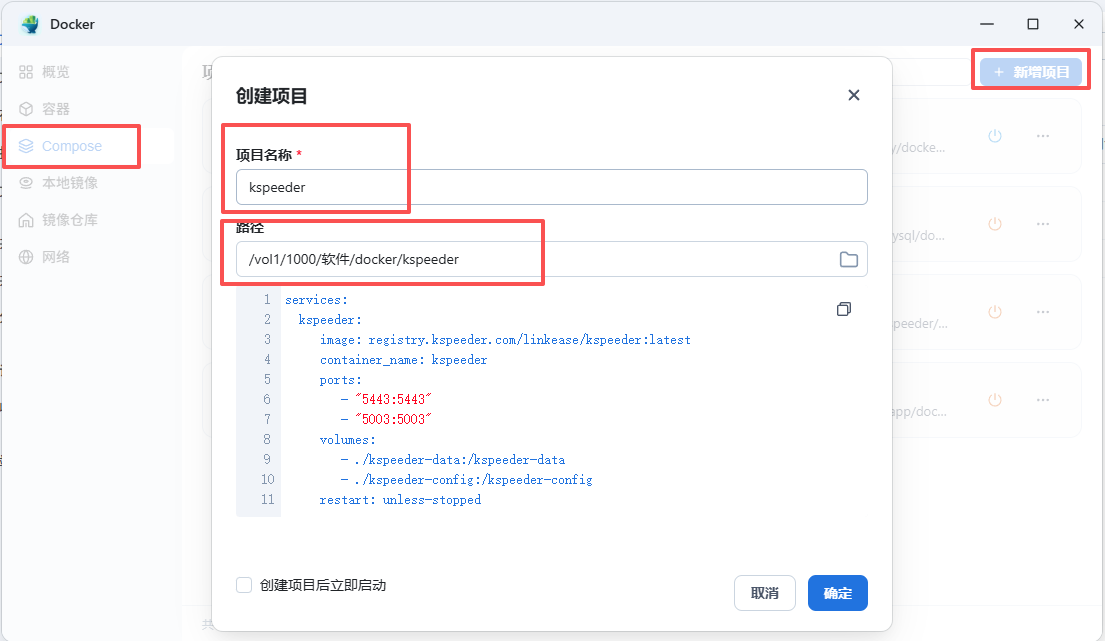1105x641 pixels.
Task: Open 概览 overview in the sidebar
Action: coord(56,72)
